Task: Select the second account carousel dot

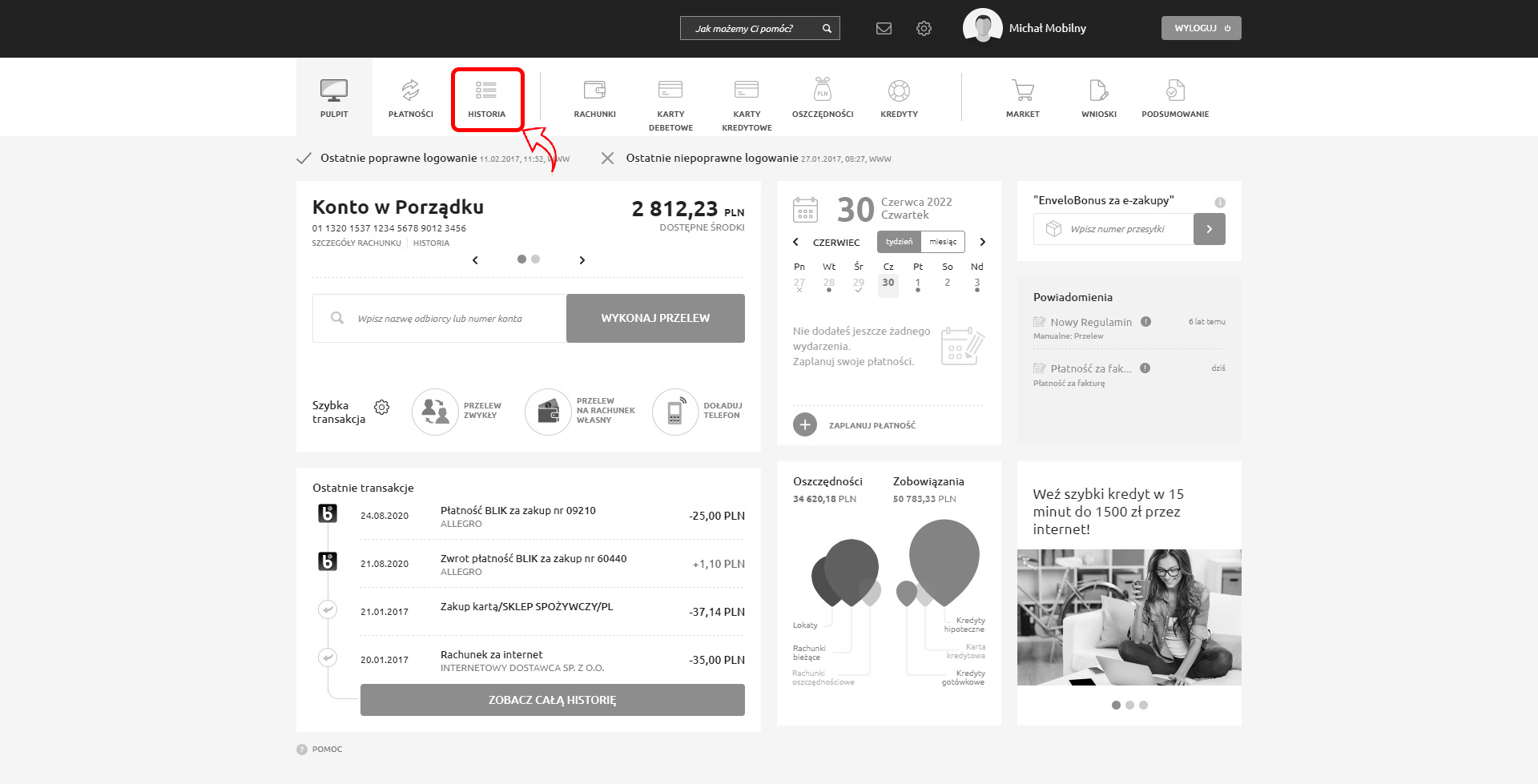Action: [x=536, y=259]
